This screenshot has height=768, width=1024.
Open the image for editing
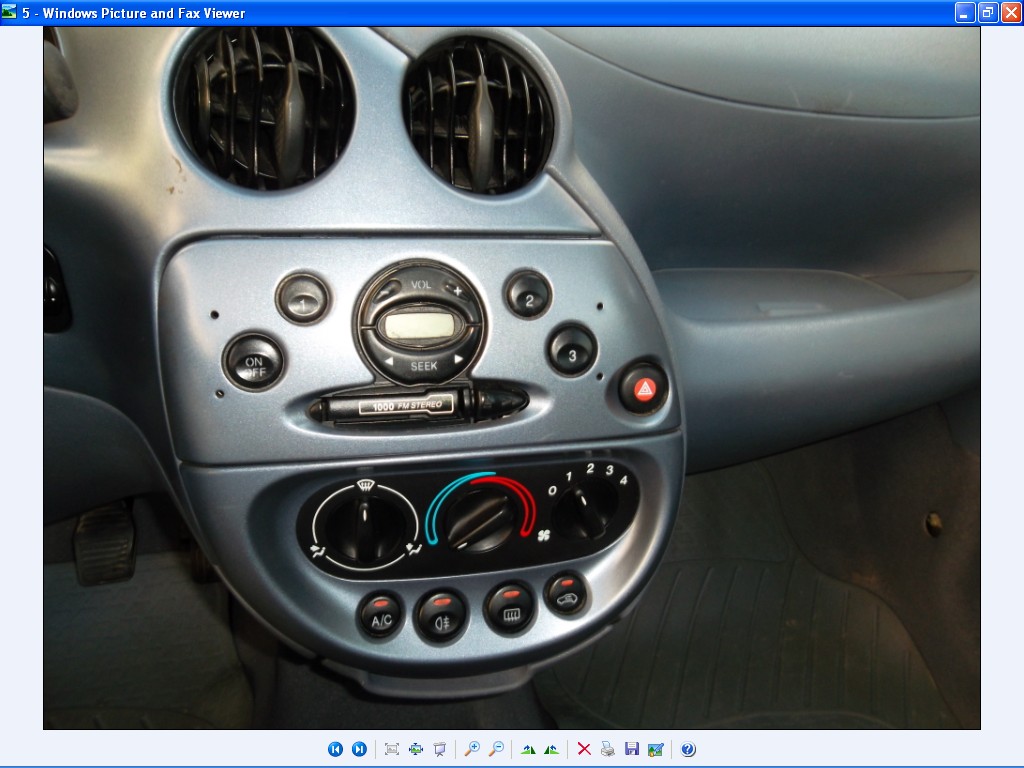tap(656, 749)
